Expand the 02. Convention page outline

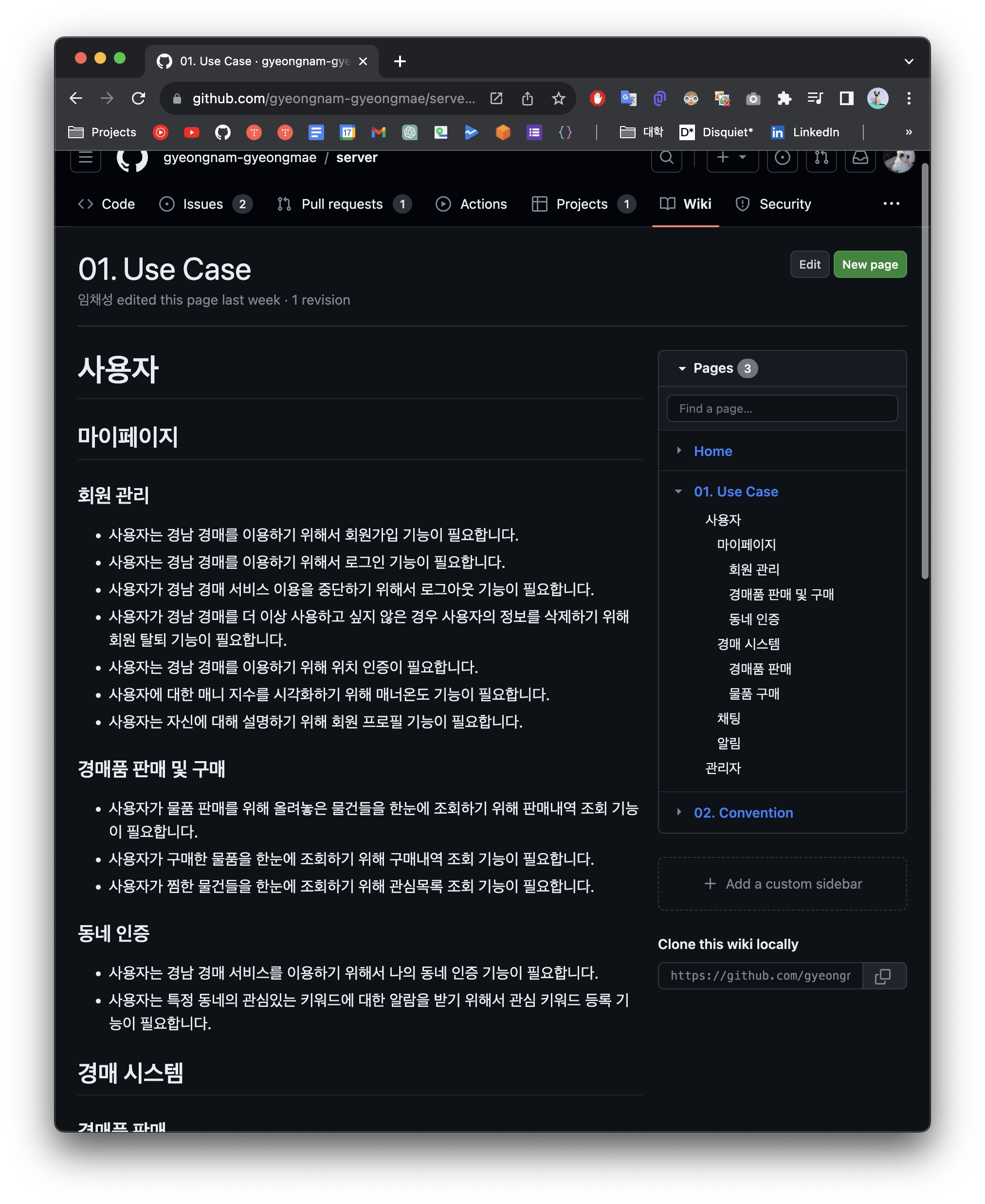678,813
